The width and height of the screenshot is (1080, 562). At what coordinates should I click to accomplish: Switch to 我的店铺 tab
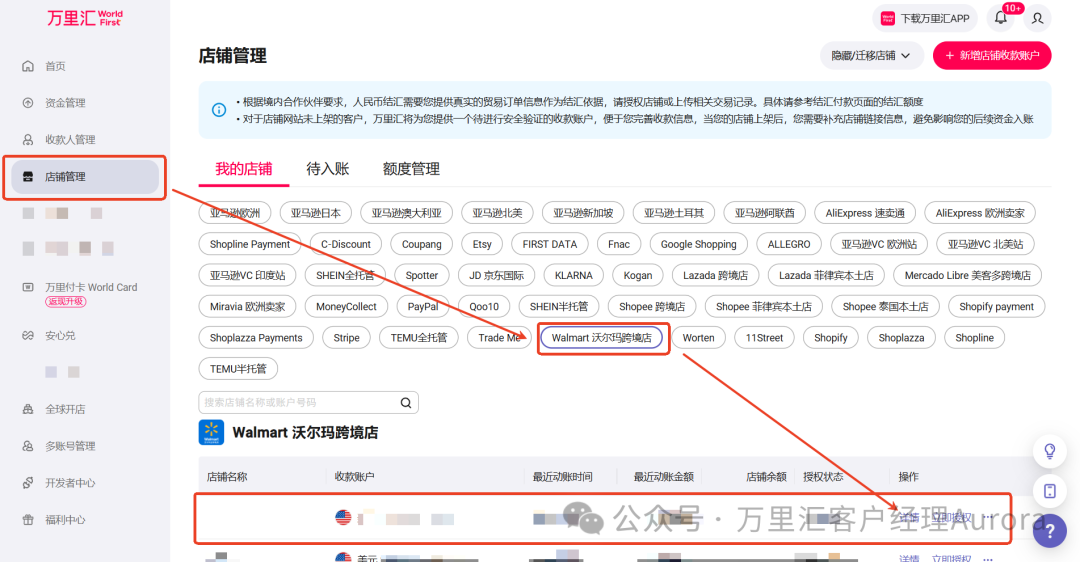click(244, 169)
